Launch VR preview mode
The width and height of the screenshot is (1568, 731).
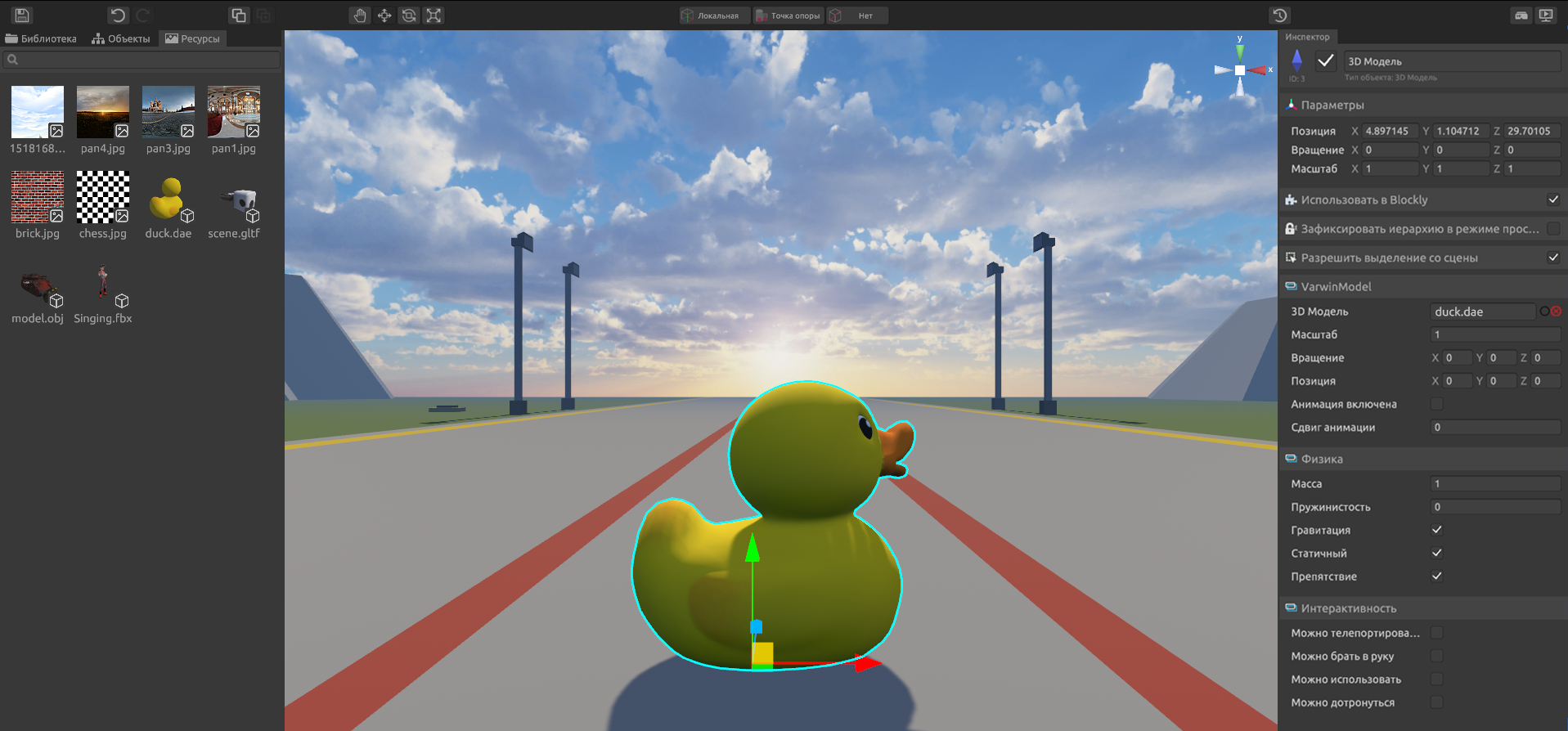tap(1521, 15)
